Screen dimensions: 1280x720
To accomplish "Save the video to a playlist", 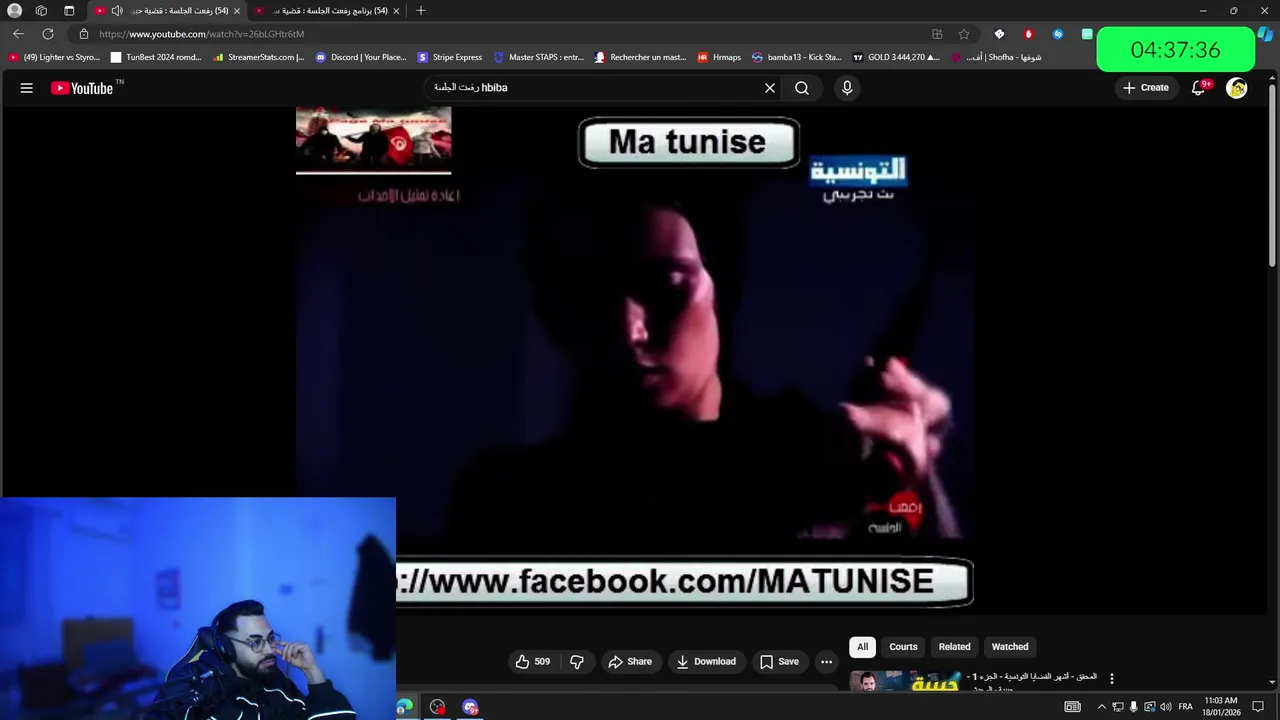I will [x=779, y=661].
